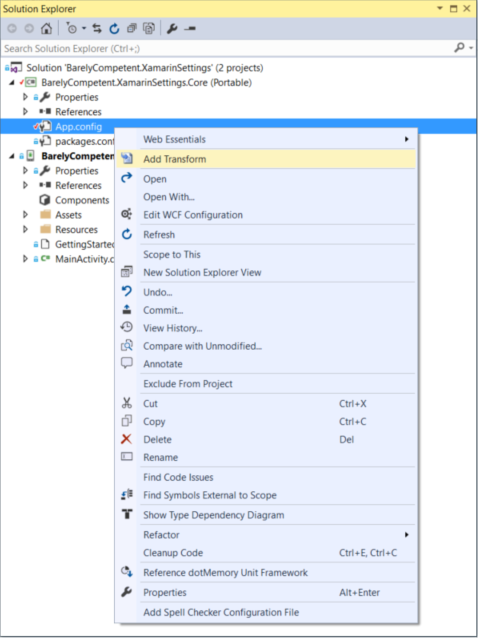Choose Commit... from the menu

coord(266,310)
